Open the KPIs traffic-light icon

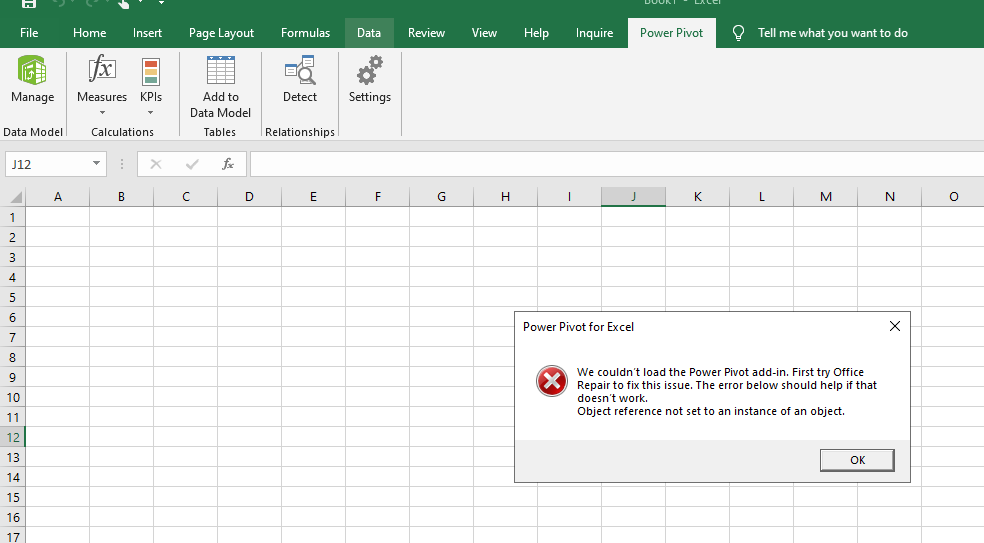click(151, 72)
